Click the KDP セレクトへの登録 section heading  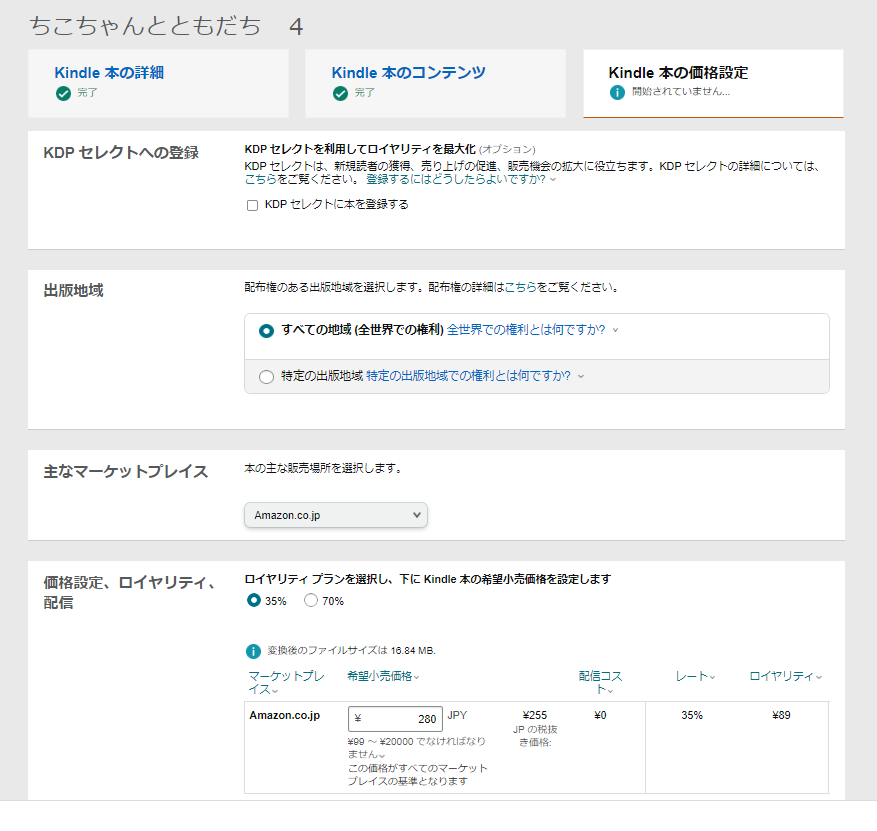(121, 153)
